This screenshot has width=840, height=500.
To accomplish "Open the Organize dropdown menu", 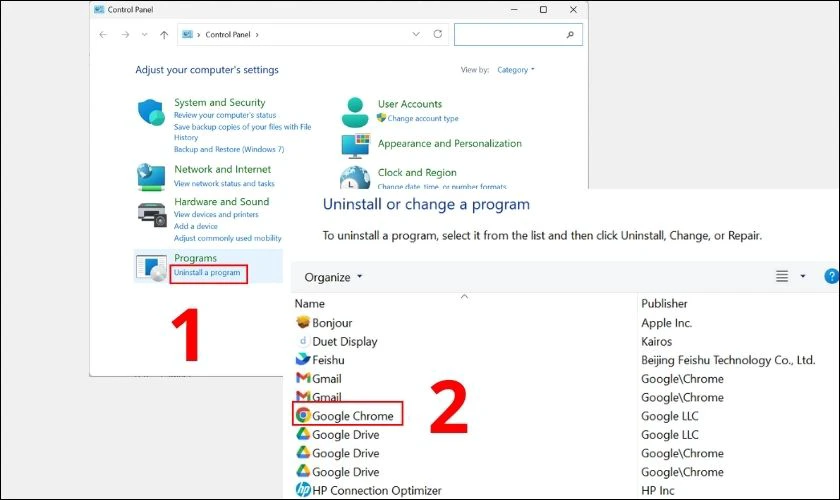I will [333, 277].
